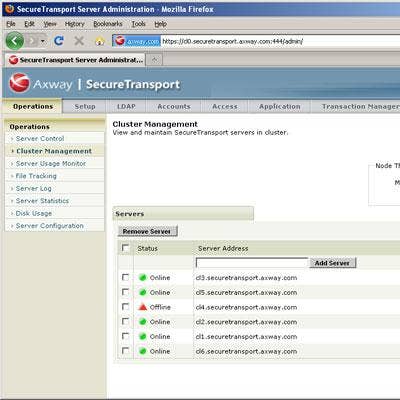Open the Help menu
400x400 pixels.
pos(160,24)
